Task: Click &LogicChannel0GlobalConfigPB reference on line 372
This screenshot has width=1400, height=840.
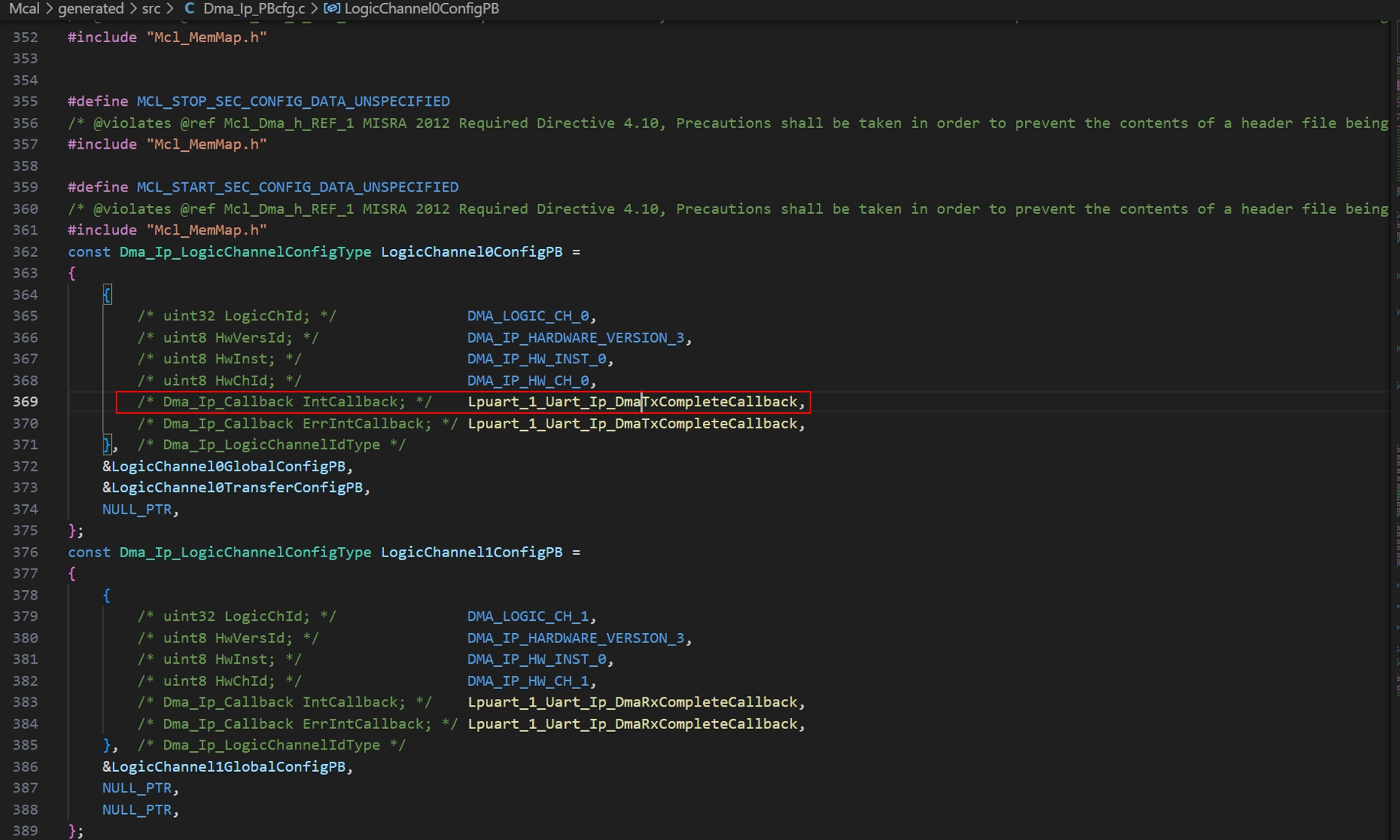Action: 227,466
